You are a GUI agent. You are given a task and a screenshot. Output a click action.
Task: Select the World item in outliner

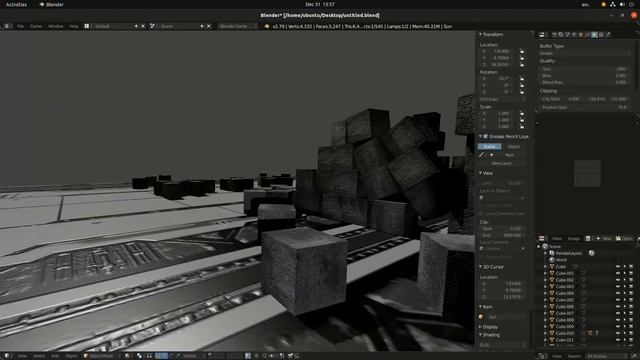561,260
